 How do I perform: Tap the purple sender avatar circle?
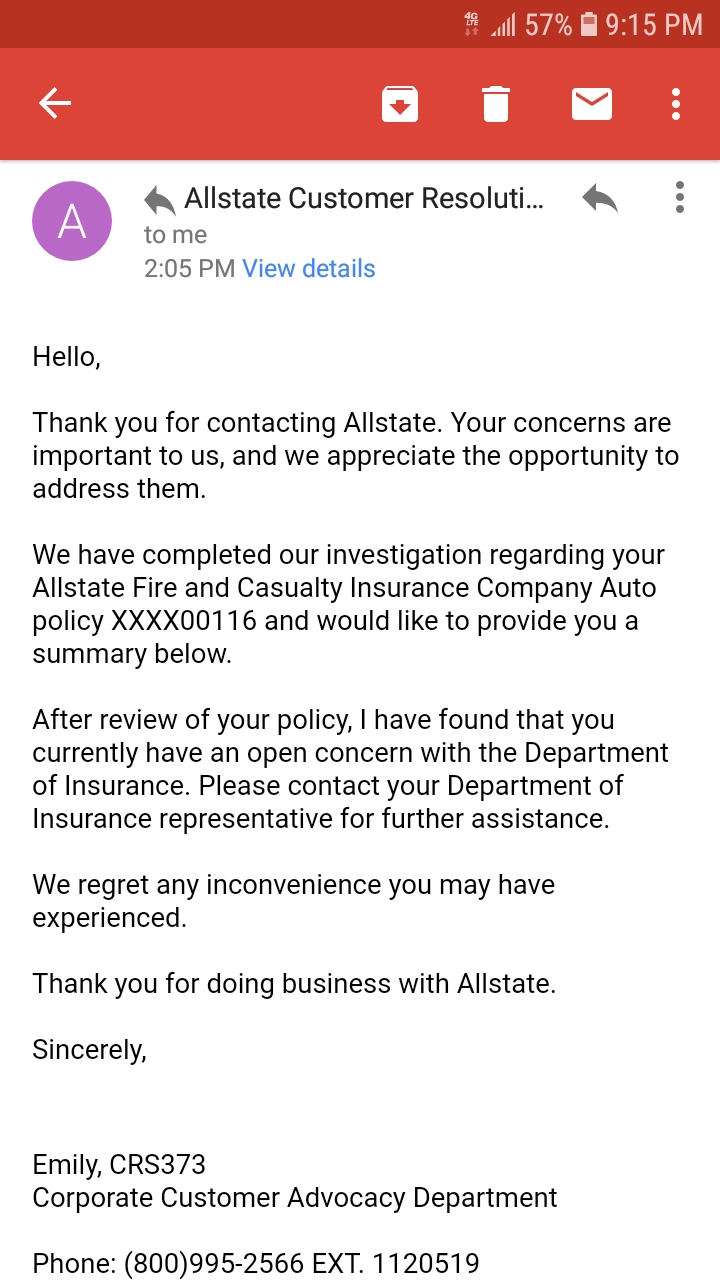click(71, 221)
